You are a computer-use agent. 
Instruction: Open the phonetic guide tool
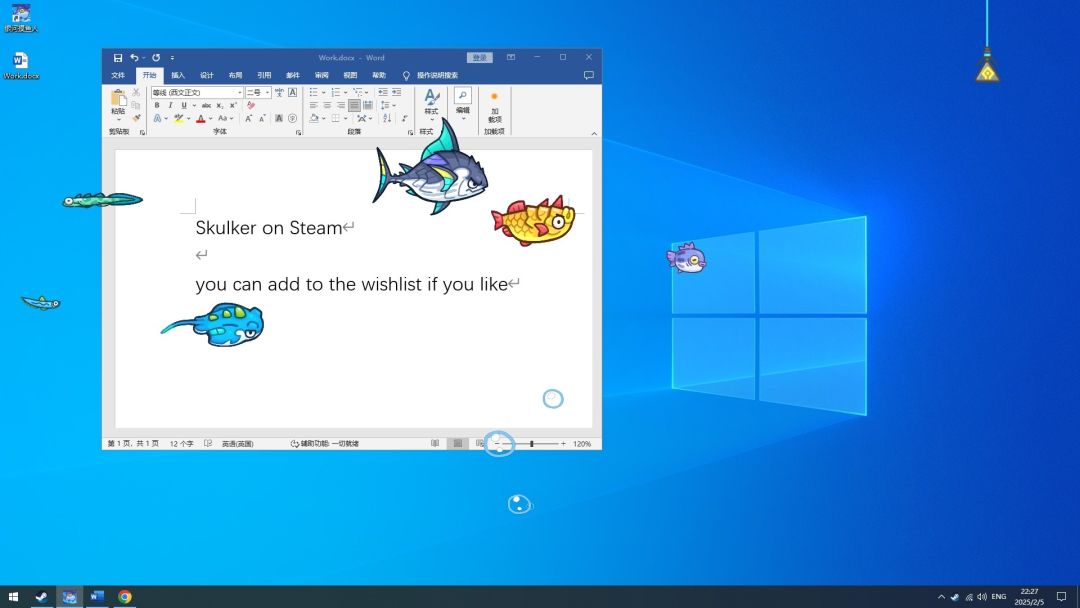point(279,92)
